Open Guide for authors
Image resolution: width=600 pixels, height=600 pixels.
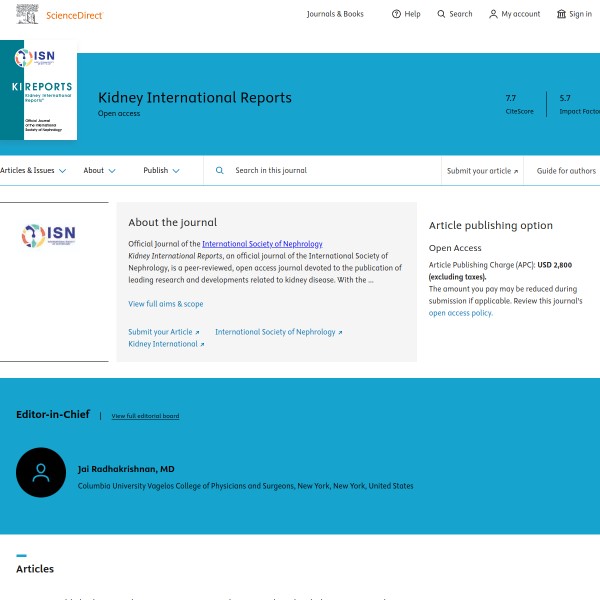click(x=566, y=171)
